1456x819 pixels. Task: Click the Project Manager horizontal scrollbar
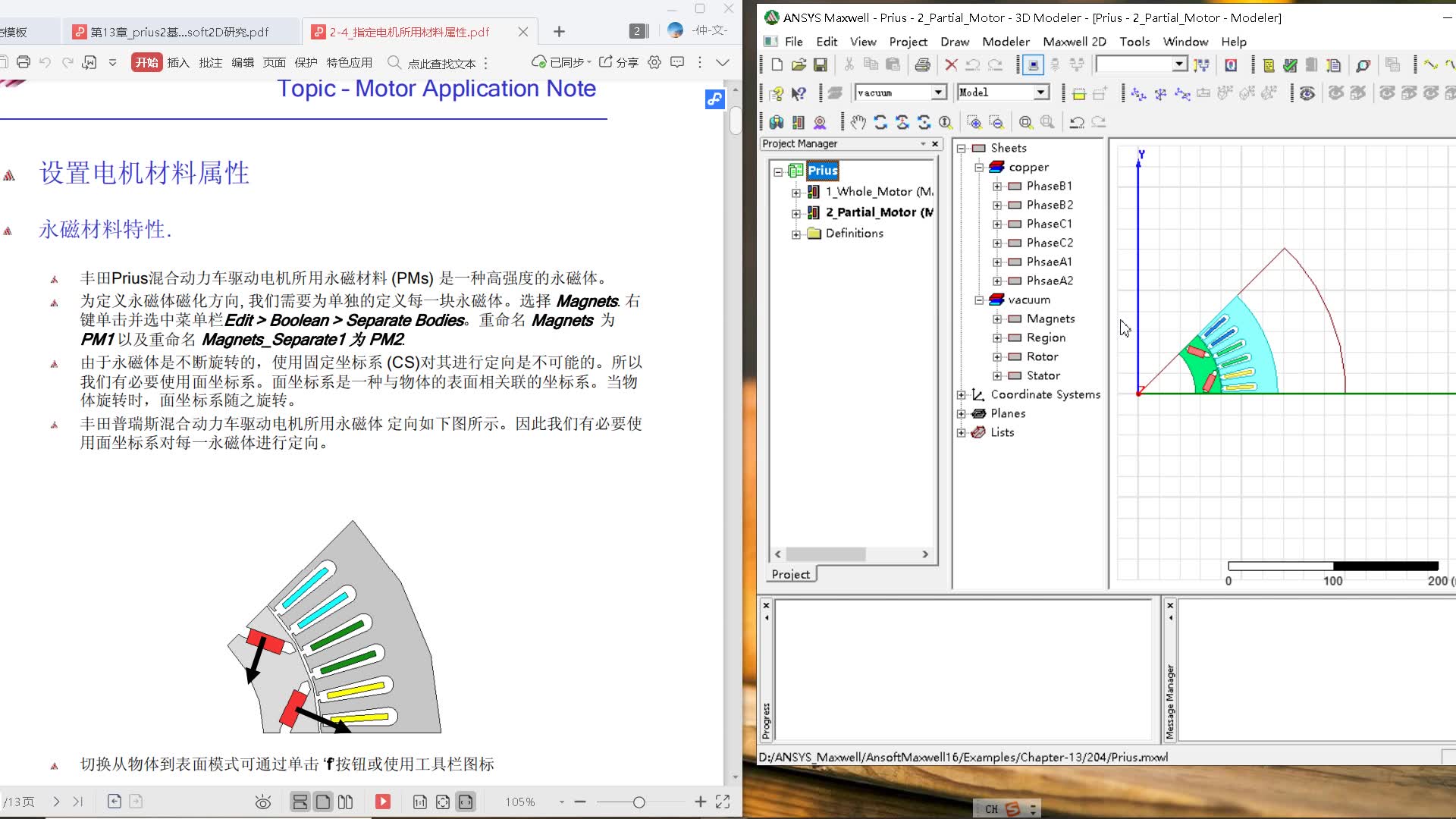[826, 554]
